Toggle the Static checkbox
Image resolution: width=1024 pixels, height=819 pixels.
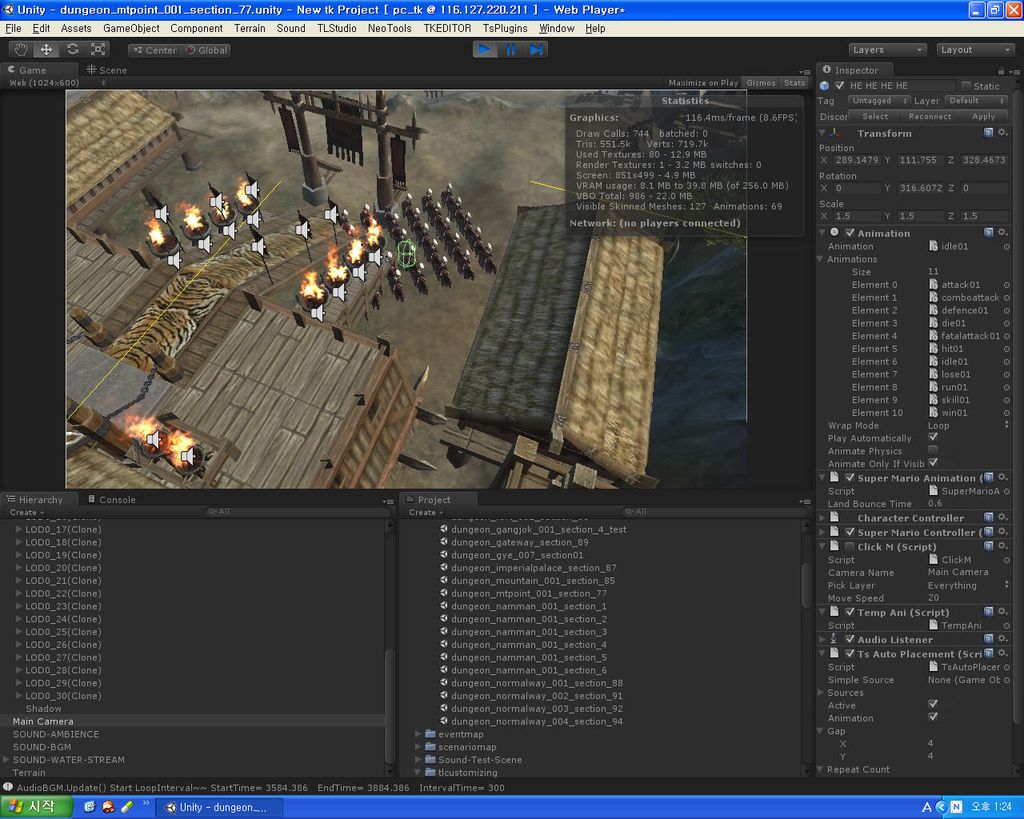click(966, 86)
